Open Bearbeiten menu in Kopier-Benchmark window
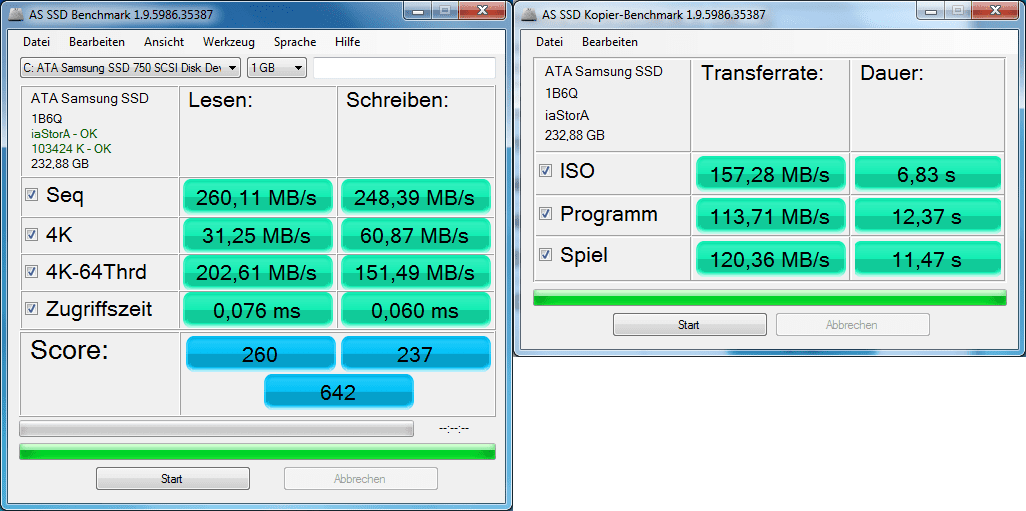1026x511 pixels. 610,42
